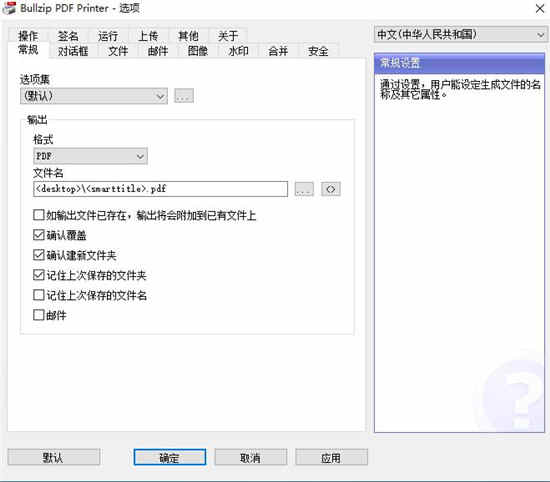Switch to the 签名 tab

click(68, 35)
